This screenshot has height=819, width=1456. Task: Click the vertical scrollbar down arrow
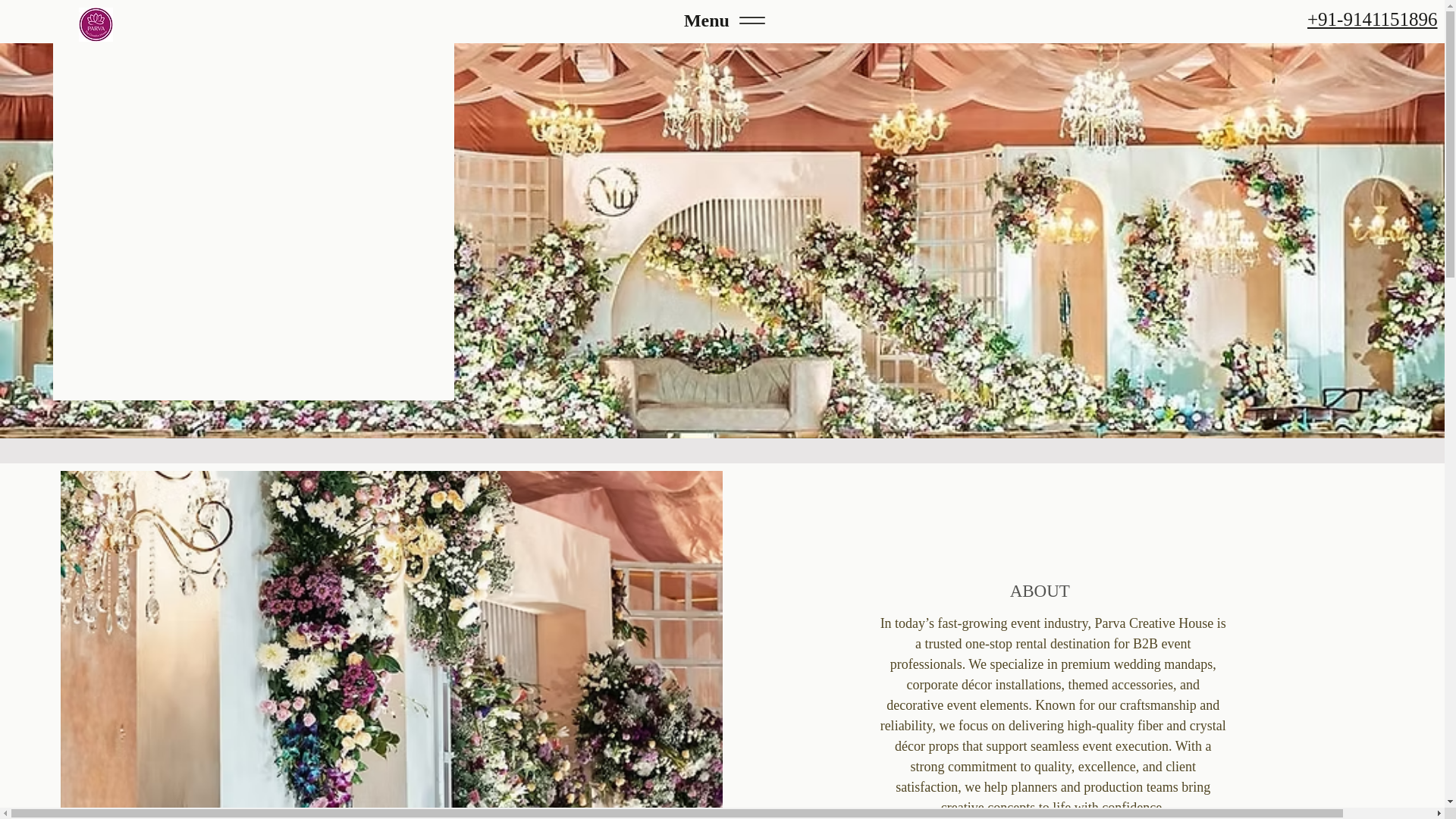tap(1450, 802)
